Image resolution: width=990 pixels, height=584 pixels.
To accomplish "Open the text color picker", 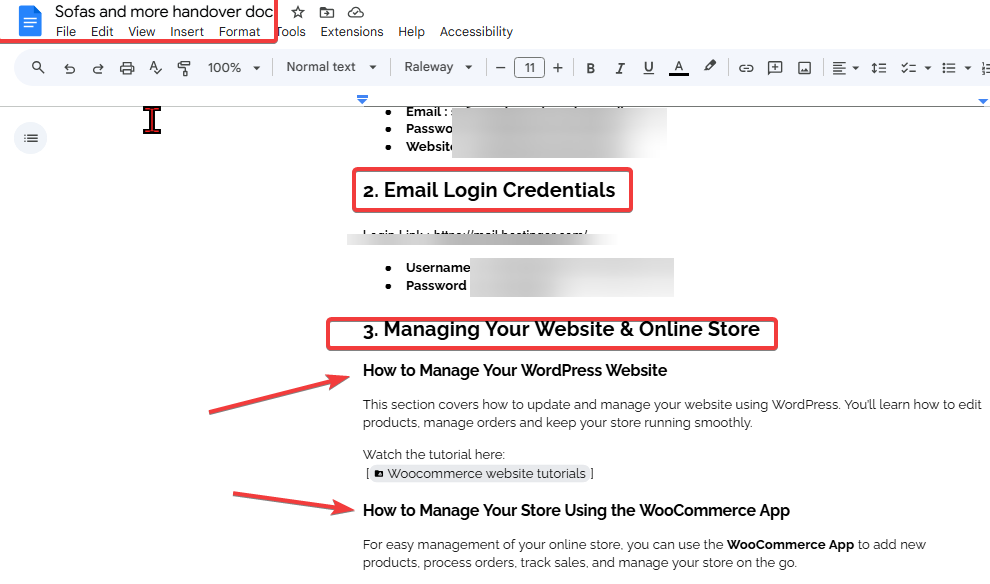I will click(x=679, y=68).
